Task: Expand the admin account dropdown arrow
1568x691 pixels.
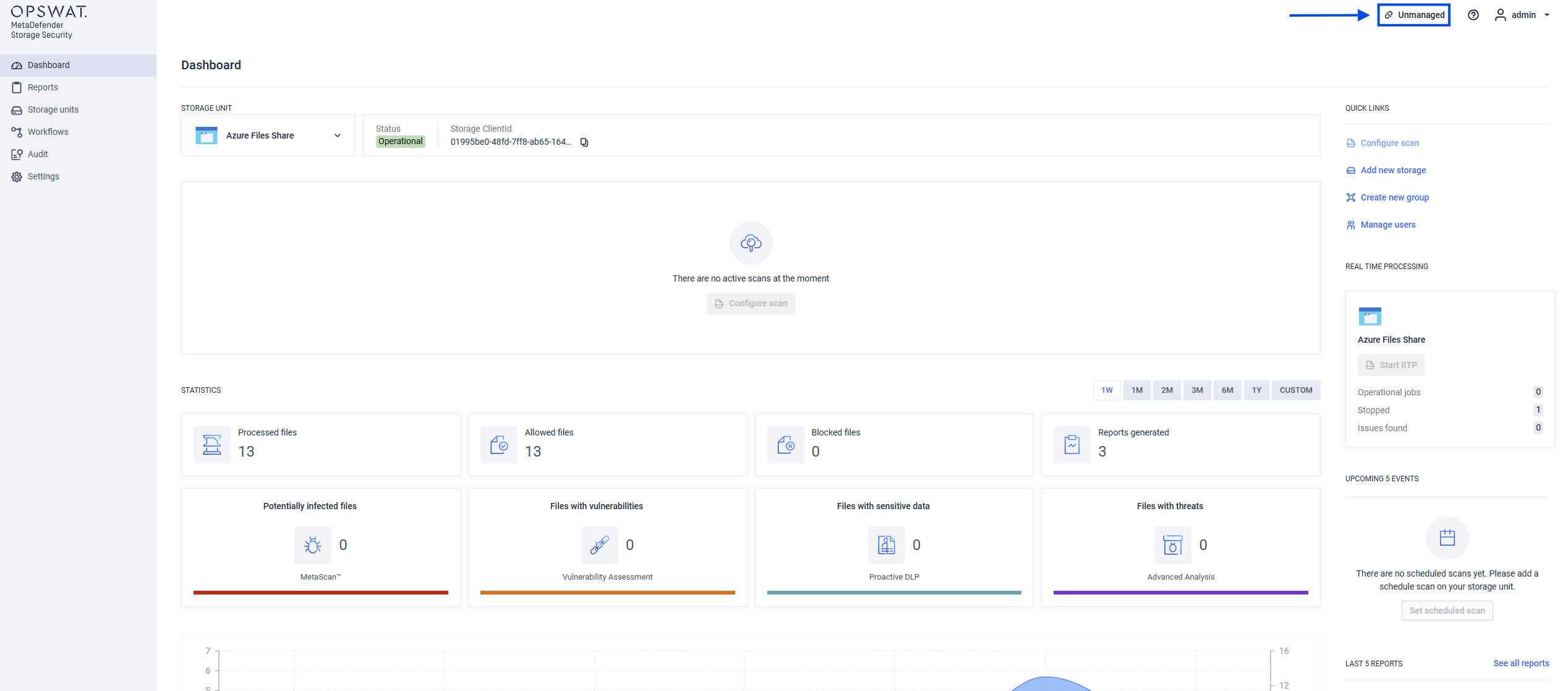Action: click(x=1546, y=15)
